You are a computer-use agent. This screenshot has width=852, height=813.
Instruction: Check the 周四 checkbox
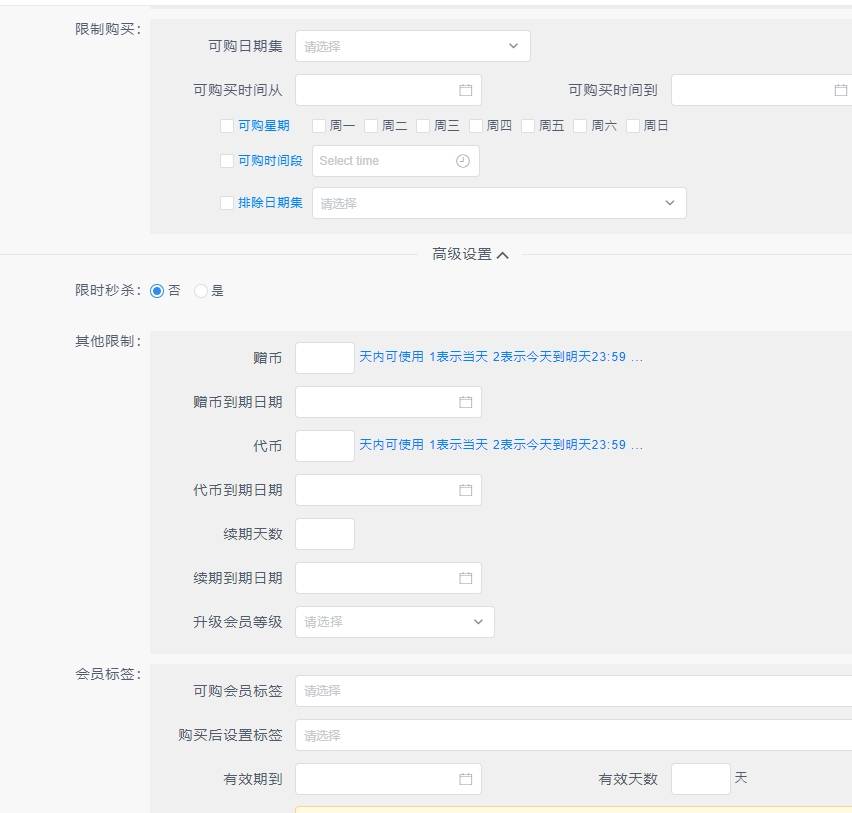(475, 126)
